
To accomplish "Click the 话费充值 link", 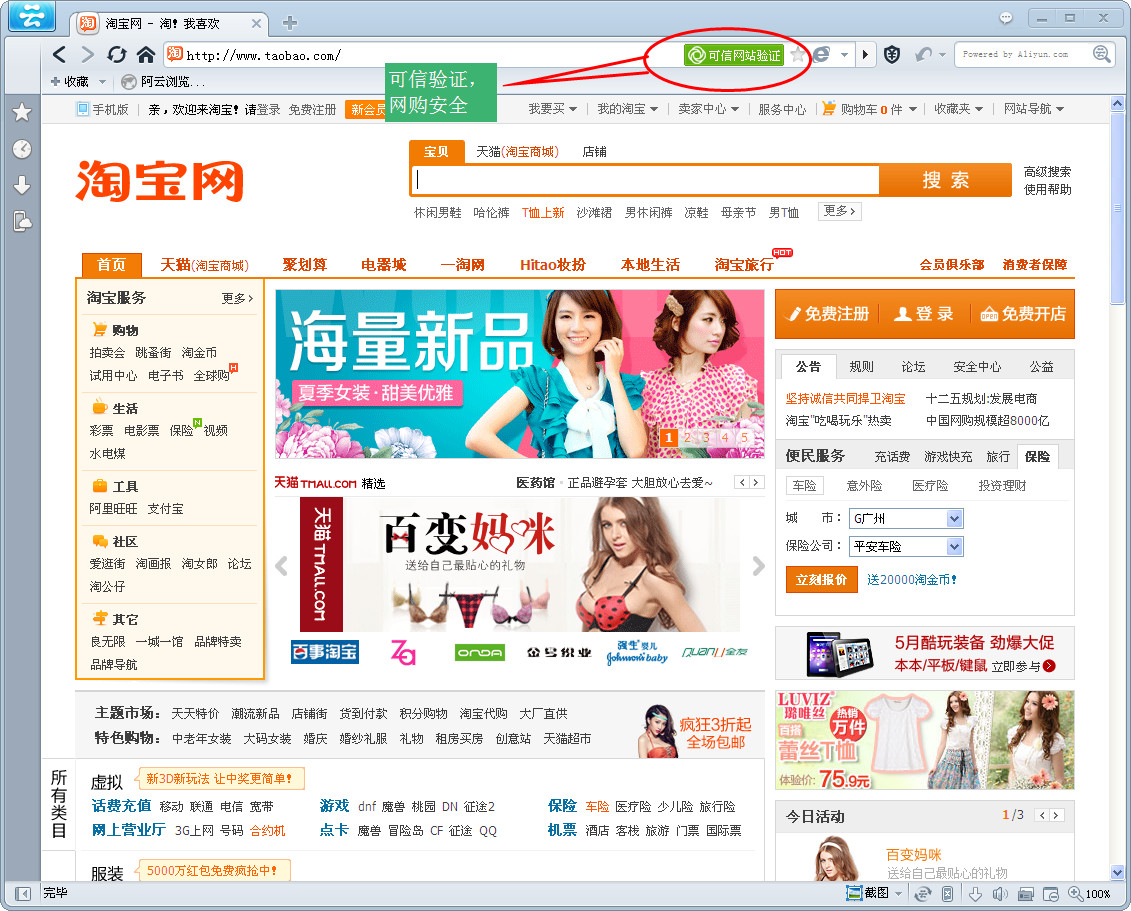I will (121, 806).
